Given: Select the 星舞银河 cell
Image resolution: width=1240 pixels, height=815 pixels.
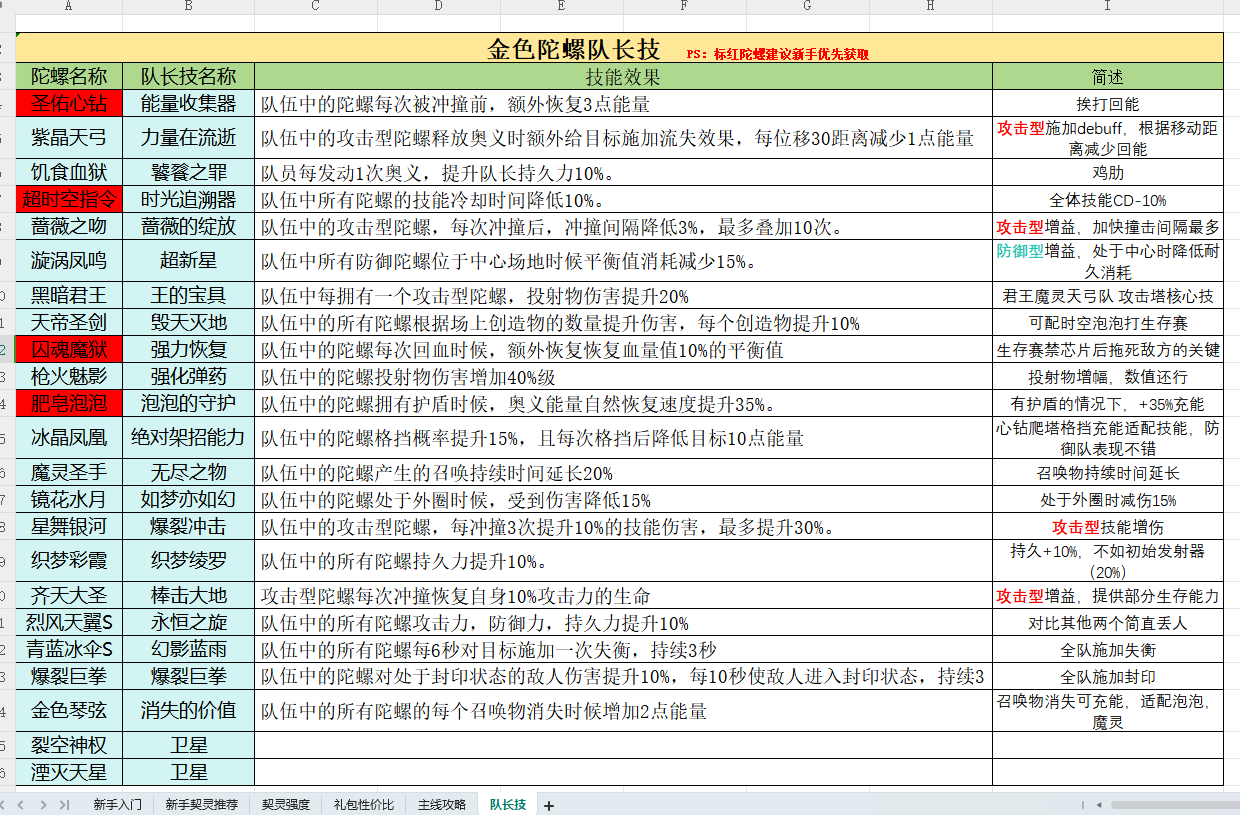Looking at the screenshot, I should (69, 526).
